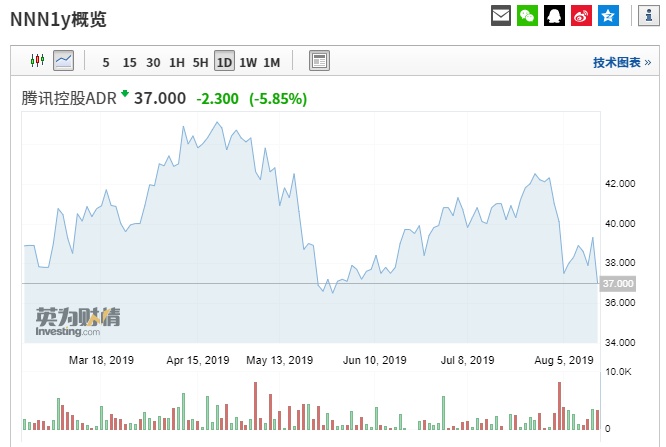
Task: Select the 1M interval
Action: (x=272, y=63)
